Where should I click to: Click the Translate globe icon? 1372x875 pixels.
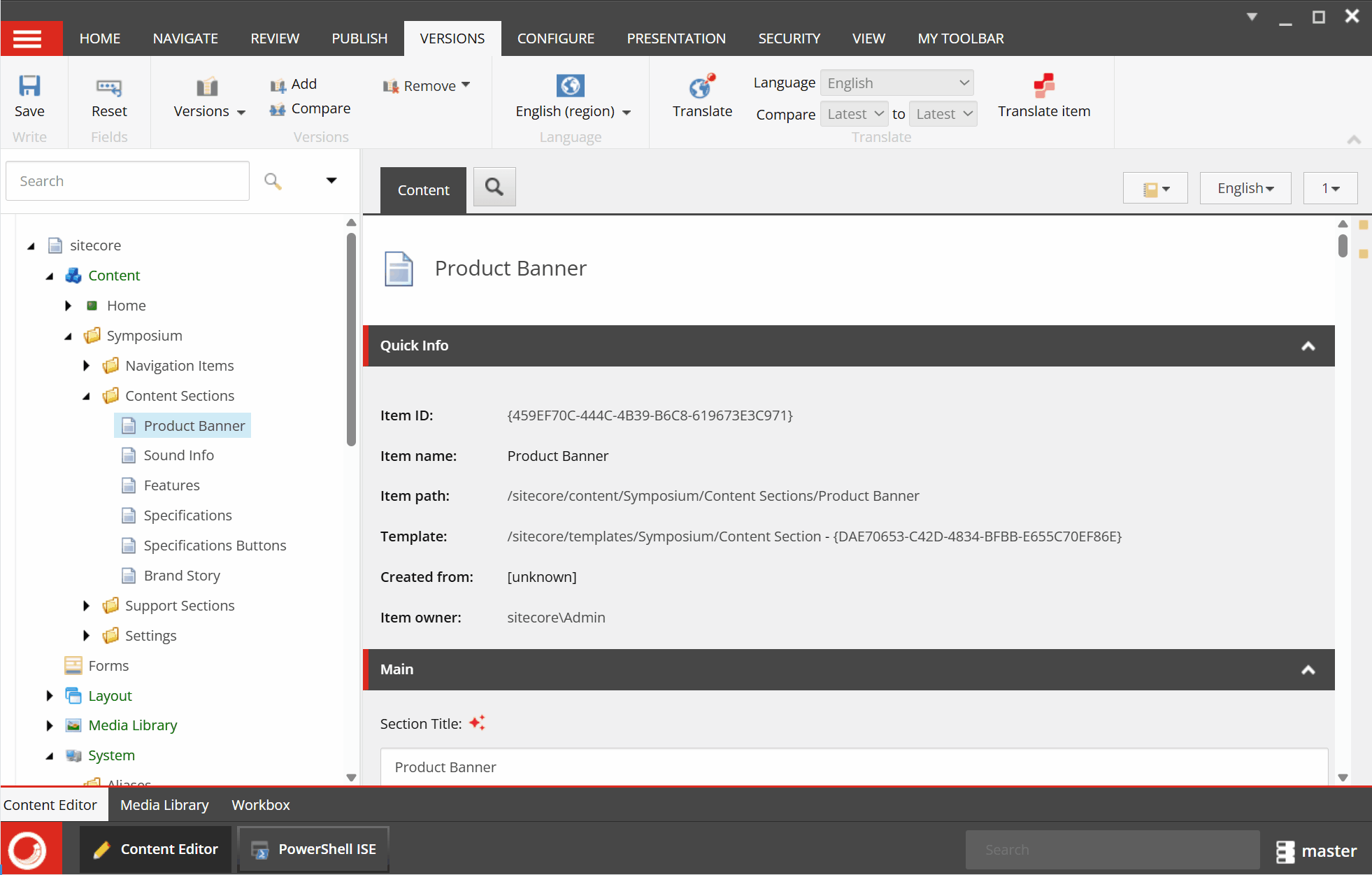[x=701, y=87]
